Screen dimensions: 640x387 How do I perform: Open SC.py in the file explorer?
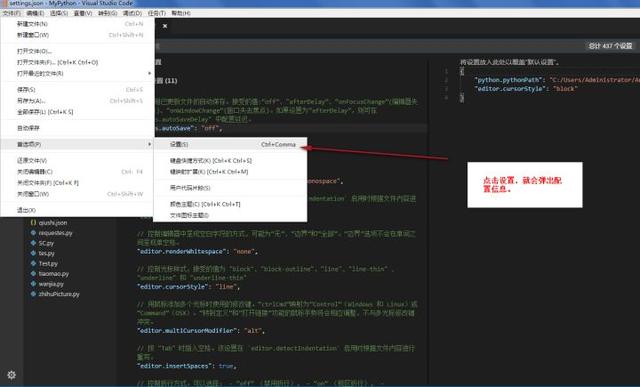tap(46, 243)
